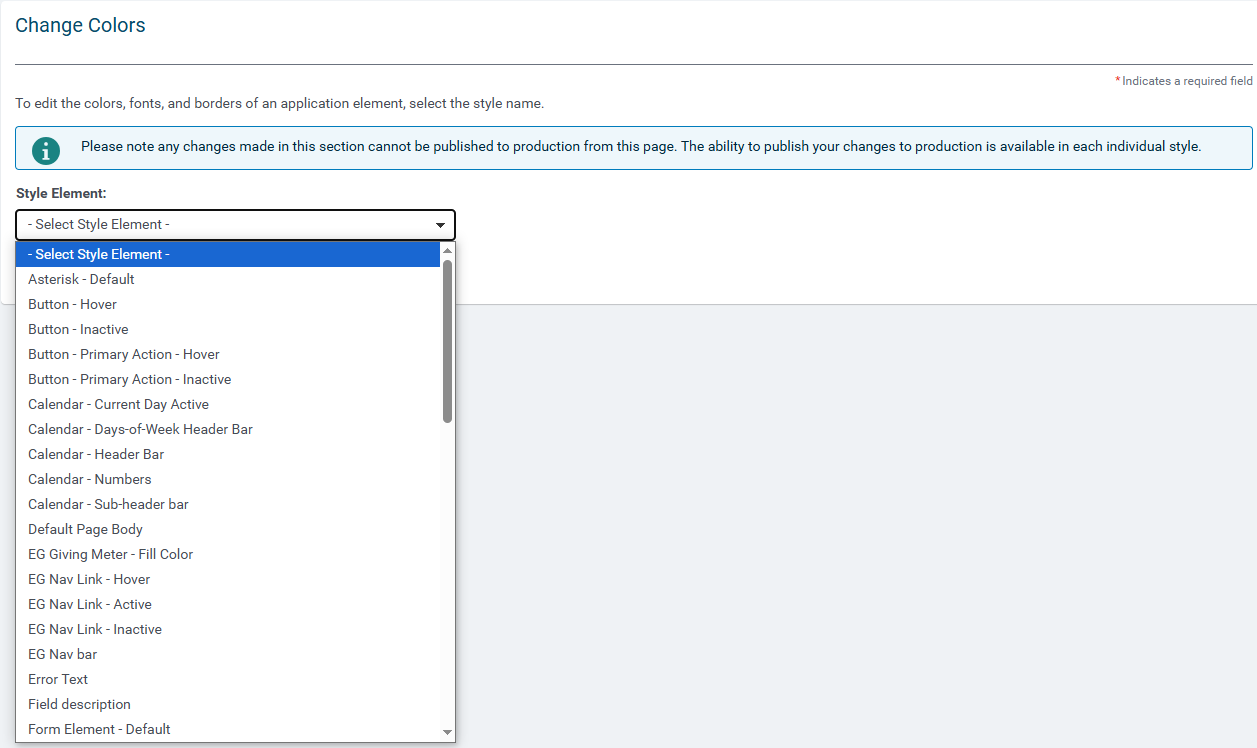The image size is (1257, 748).
Task: Pick 'Button - Hover' style element
Action: click(228, 304)
